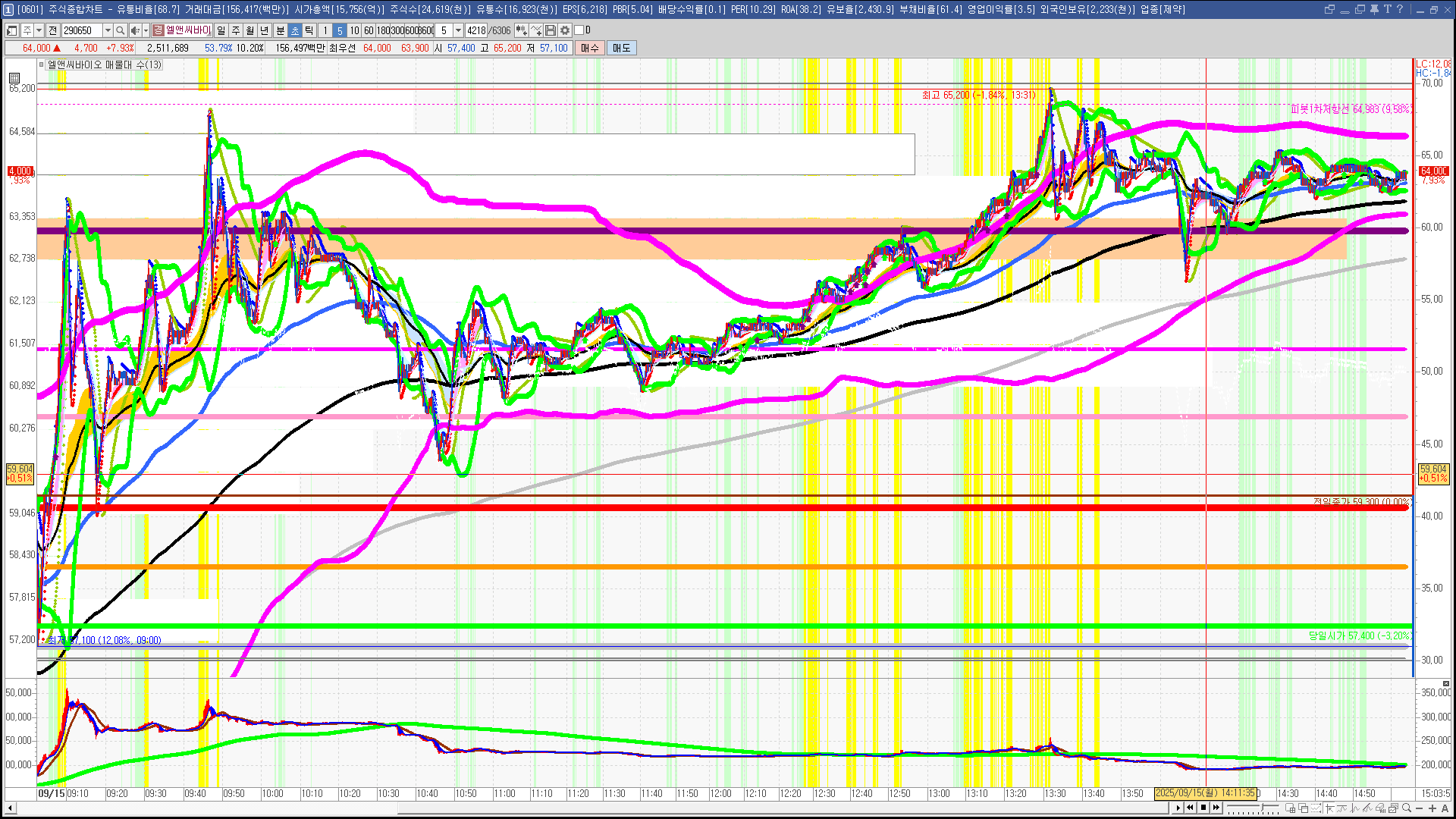The width and height of the screenshot is (1456, 819).
Task: Expand the 주 type dropdown arrow
Action: tap(39, 30)
